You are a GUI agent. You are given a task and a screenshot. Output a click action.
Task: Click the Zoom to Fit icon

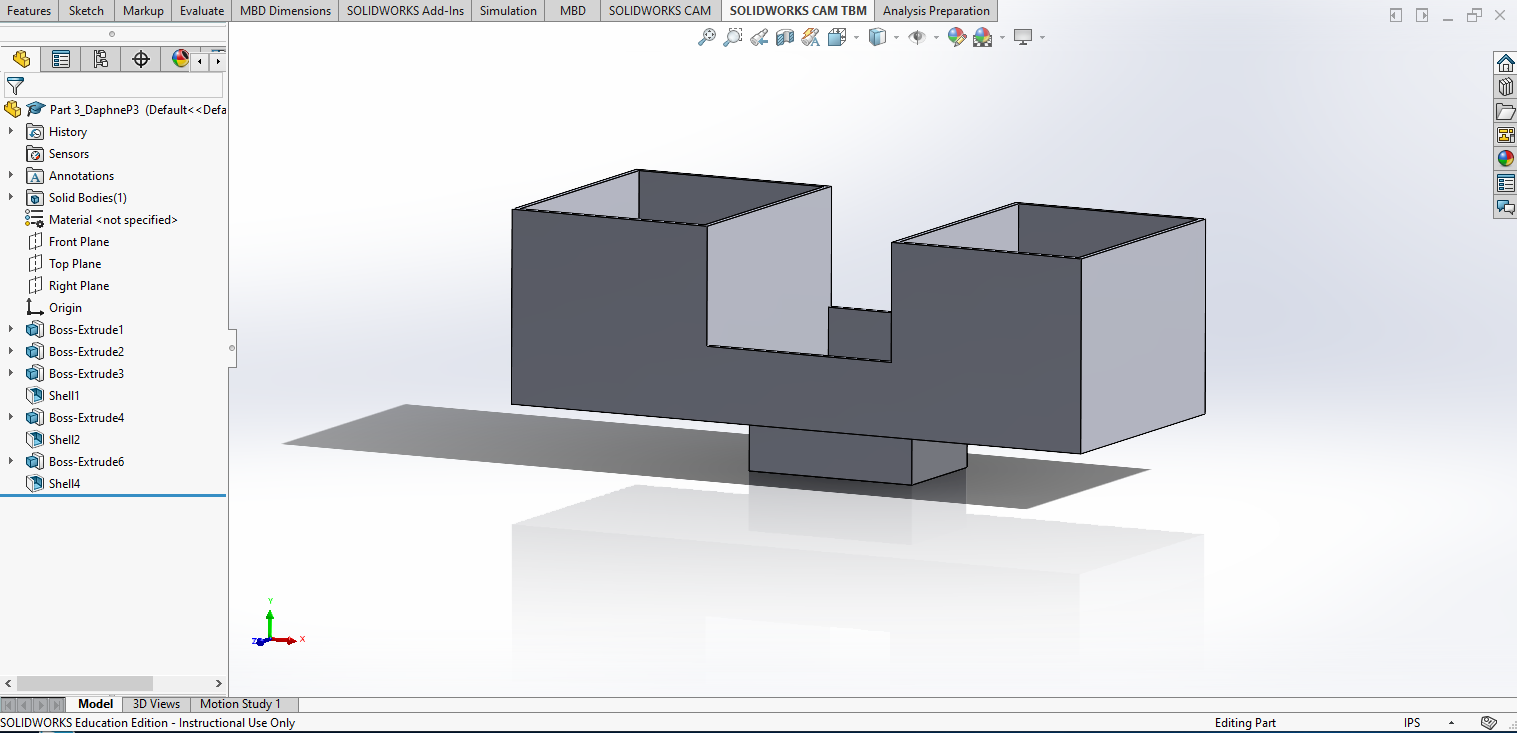[707, 37]
